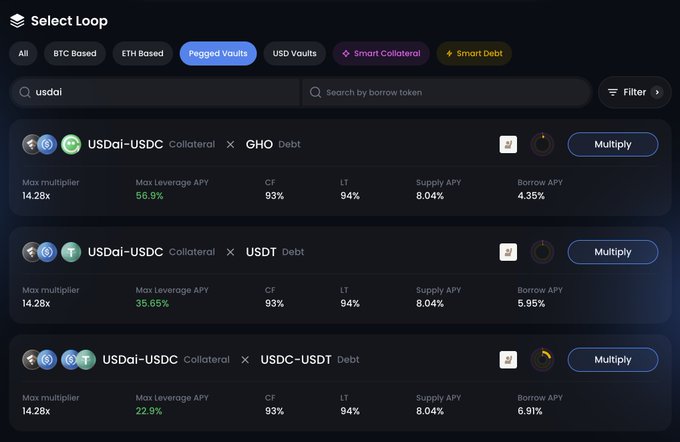The height and width of the screenshot is (442, 680).
Task: Select the All filter tab
Action: click(23, 53)
